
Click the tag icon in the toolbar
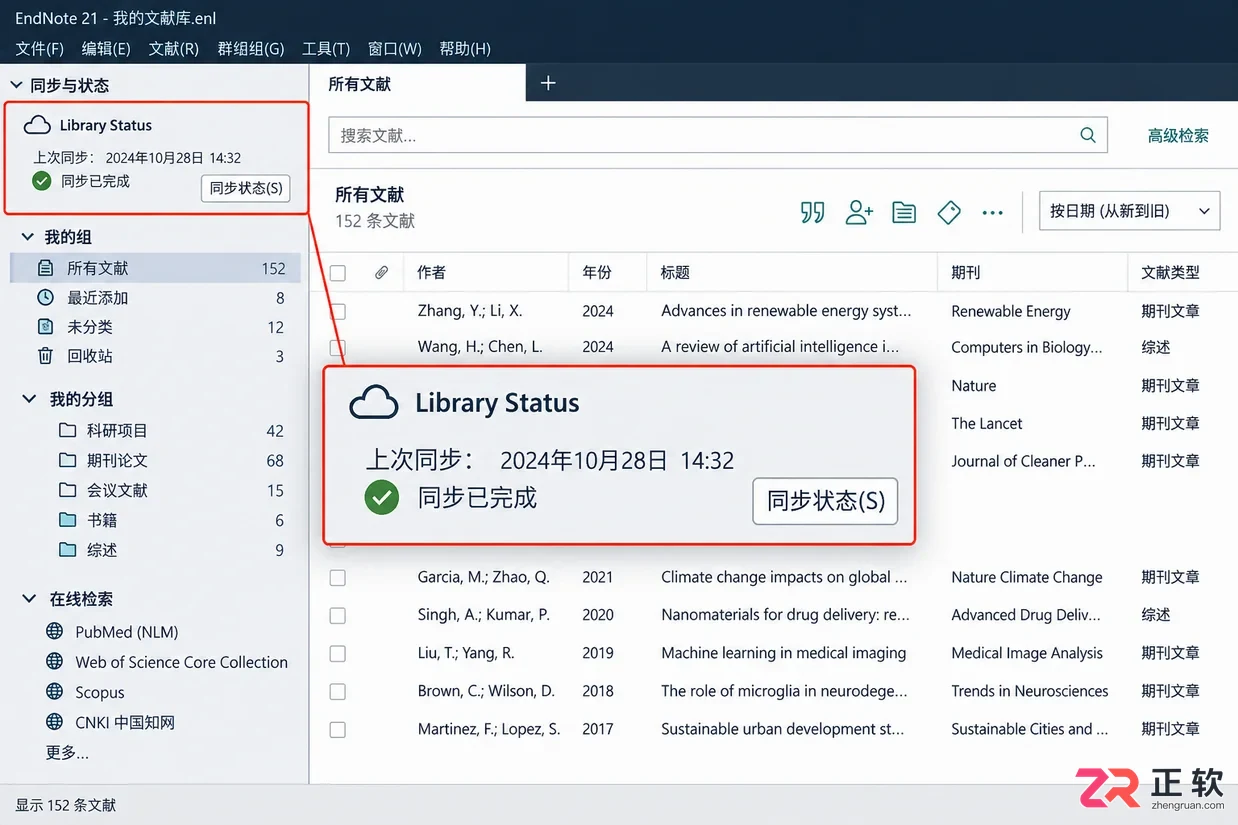pos(949,212)
